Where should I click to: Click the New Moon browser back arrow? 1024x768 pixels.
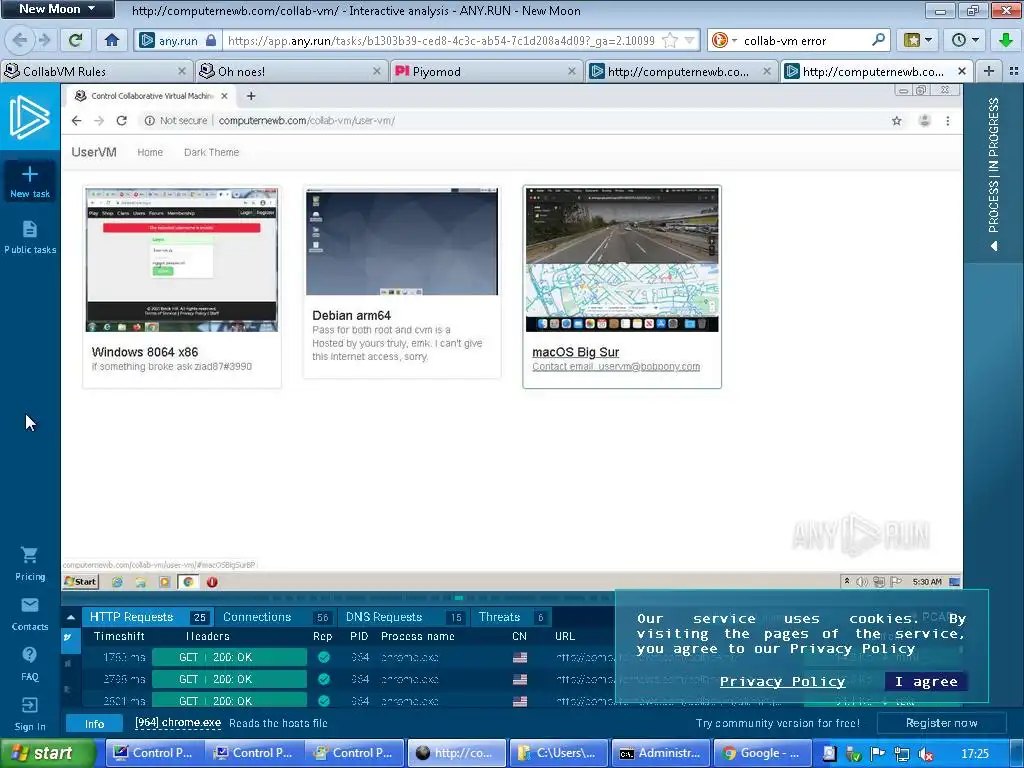click(x=20, y=40)
